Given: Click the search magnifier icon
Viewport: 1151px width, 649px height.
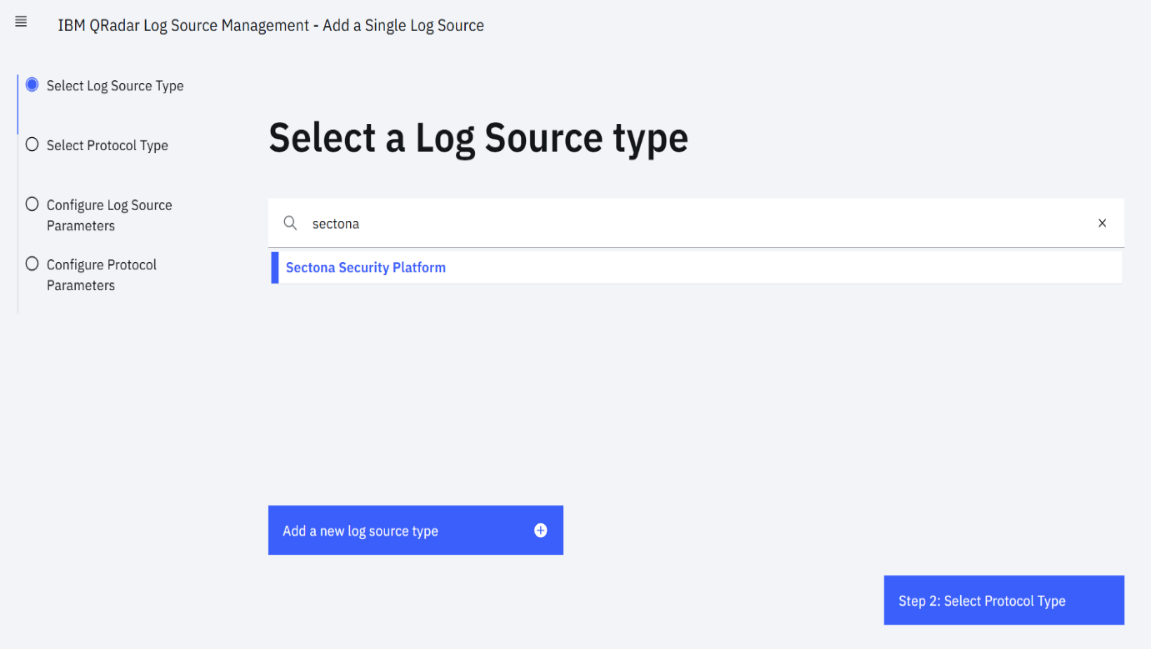Looking at the screenshot, I should (290, 223).
